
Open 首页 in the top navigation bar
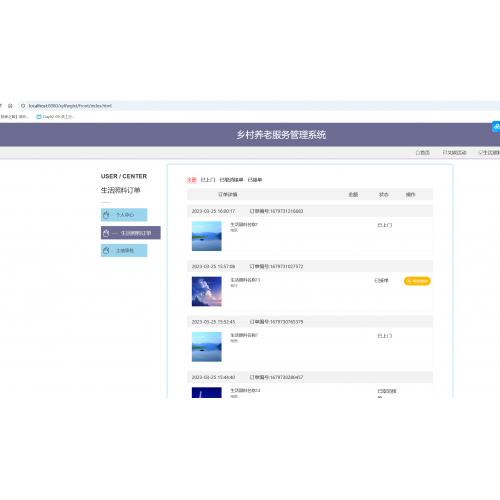(x=422, y=153)
